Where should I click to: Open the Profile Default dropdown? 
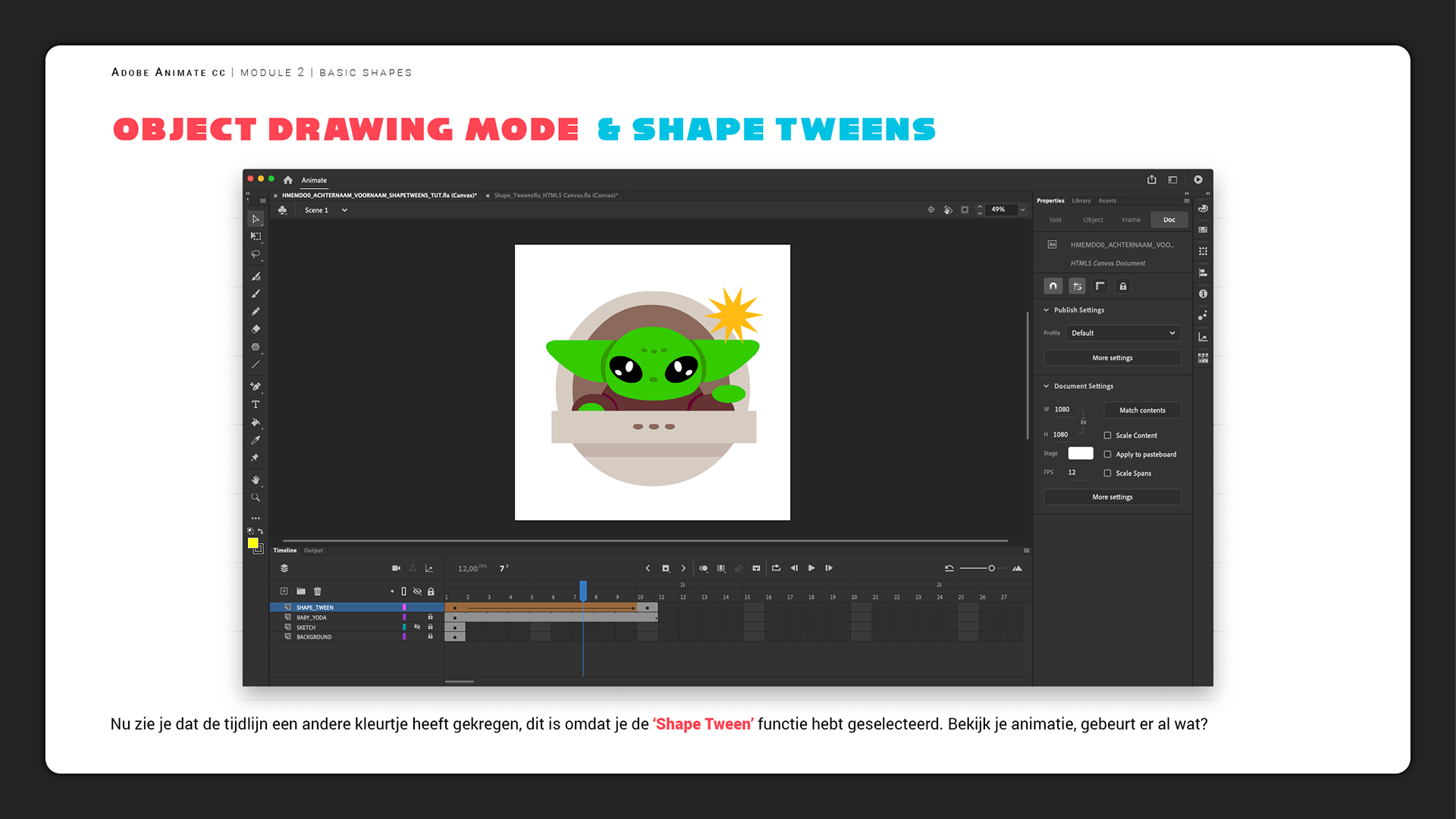click(1123, 333)
